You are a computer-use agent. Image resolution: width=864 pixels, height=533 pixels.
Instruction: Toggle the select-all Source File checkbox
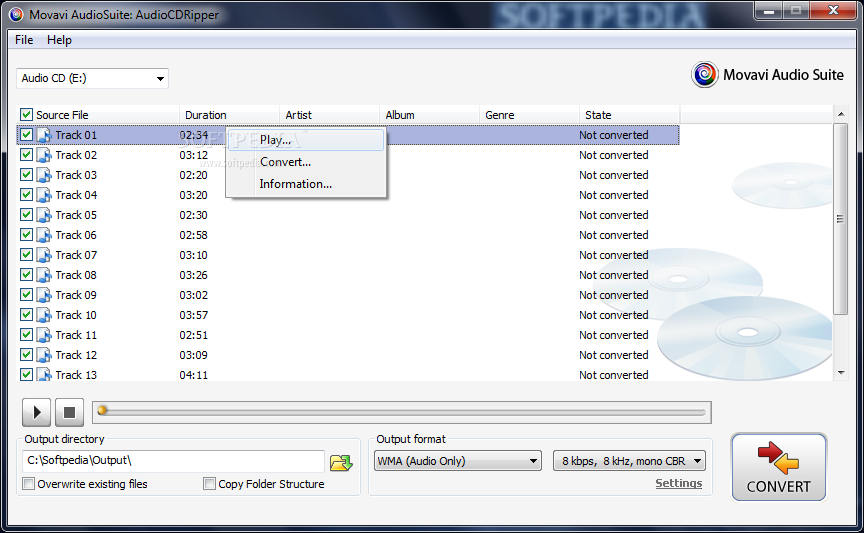[x=26, y=115]
